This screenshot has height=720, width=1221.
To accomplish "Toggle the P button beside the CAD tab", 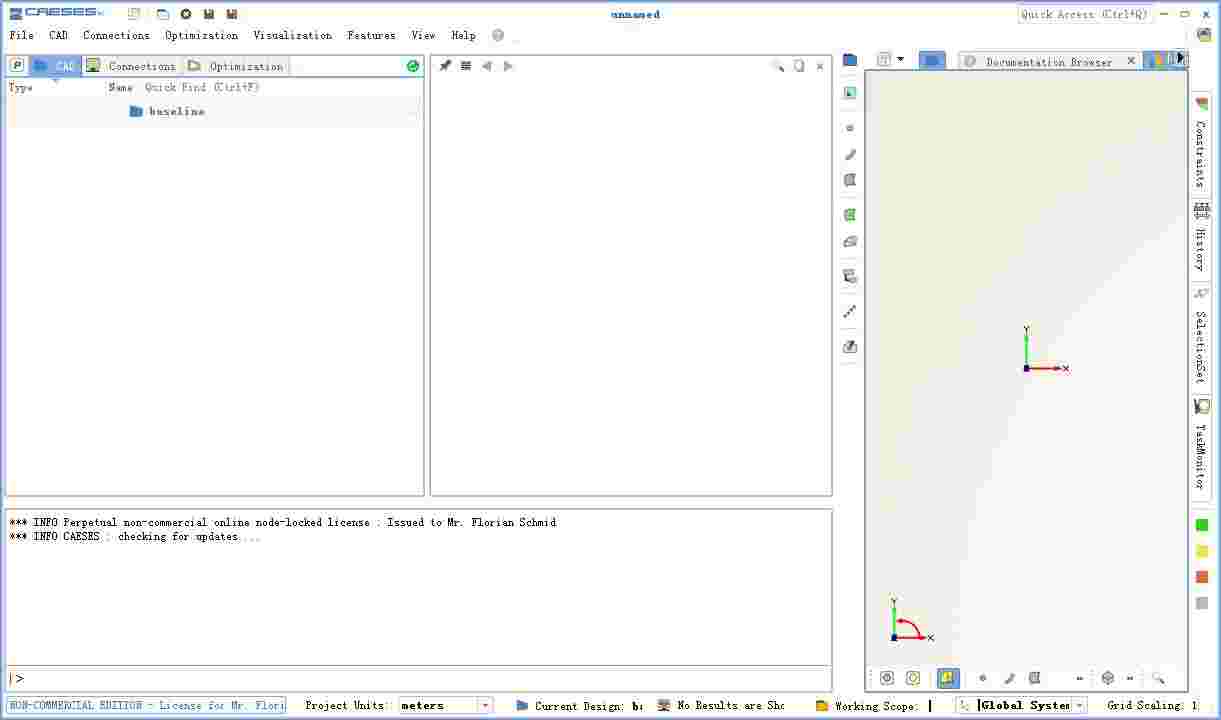I will coord(17,66).
